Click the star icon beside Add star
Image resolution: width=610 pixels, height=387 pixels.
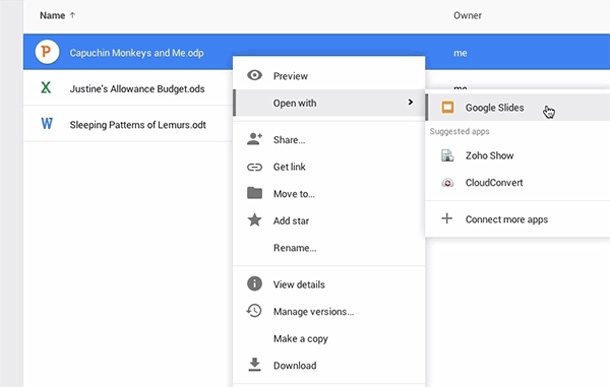254,220
